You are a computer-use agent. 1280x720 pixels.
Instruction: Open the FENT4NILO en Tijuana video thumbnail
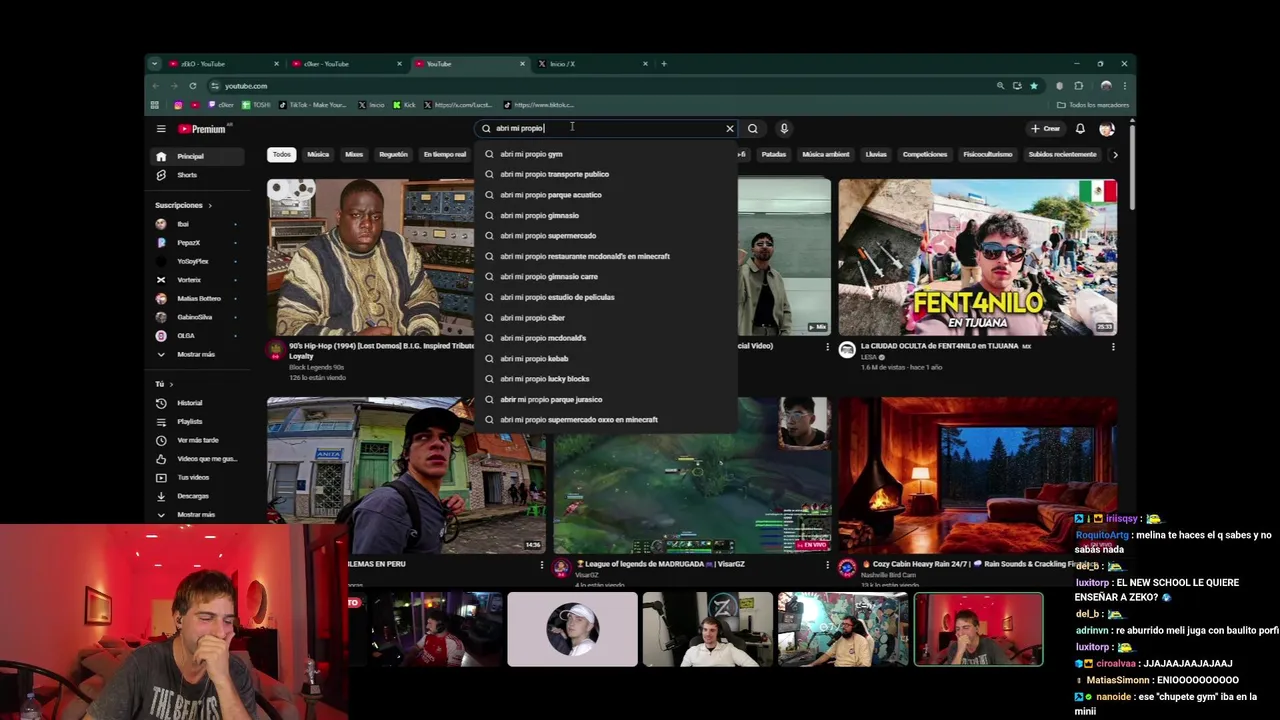coord(978,257)
